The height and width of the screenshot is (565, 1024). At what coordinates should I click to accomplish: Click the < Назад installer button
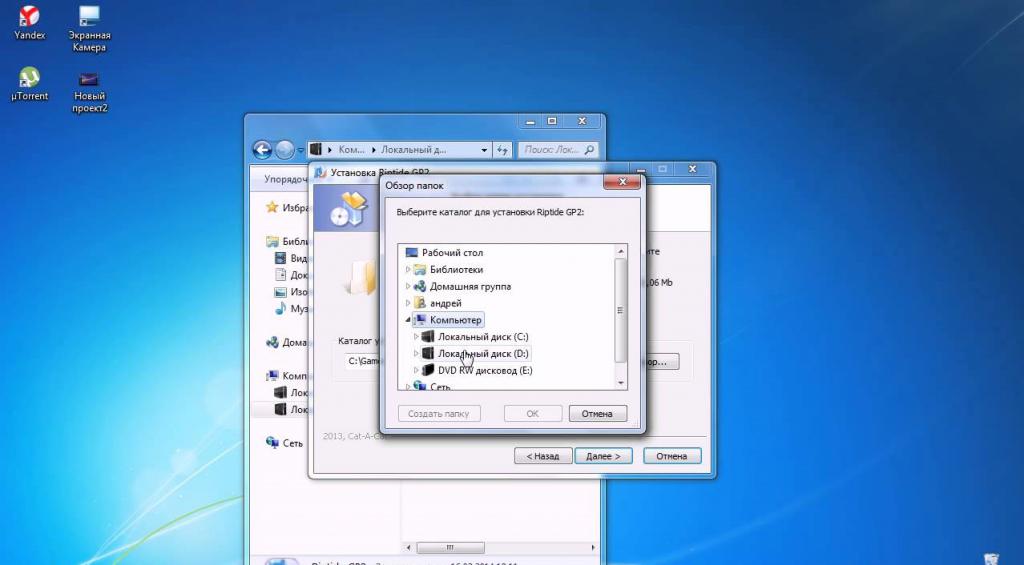coord(543,456)
